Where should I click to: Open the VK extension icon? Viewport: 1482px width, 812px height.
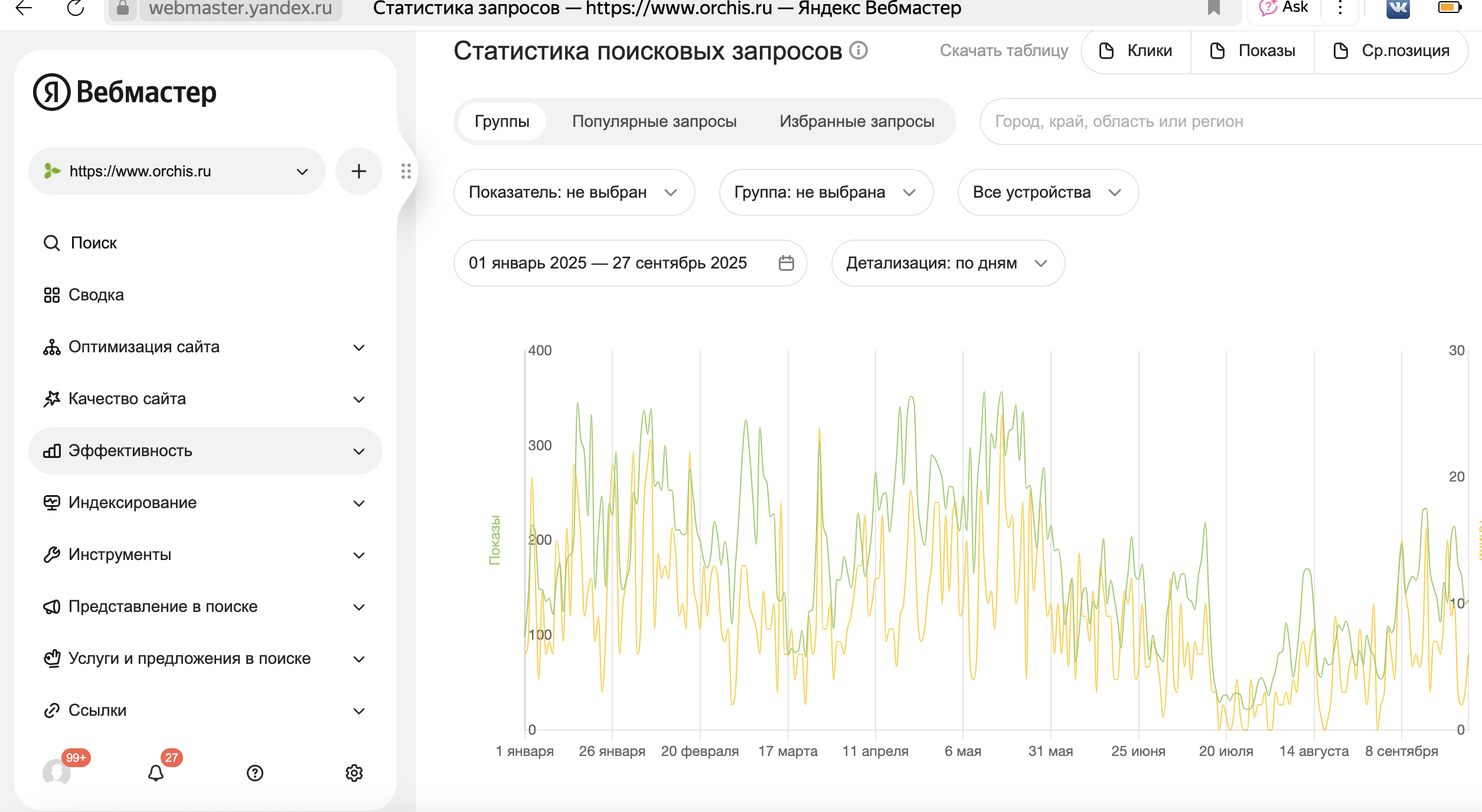tap(1398, 8)
